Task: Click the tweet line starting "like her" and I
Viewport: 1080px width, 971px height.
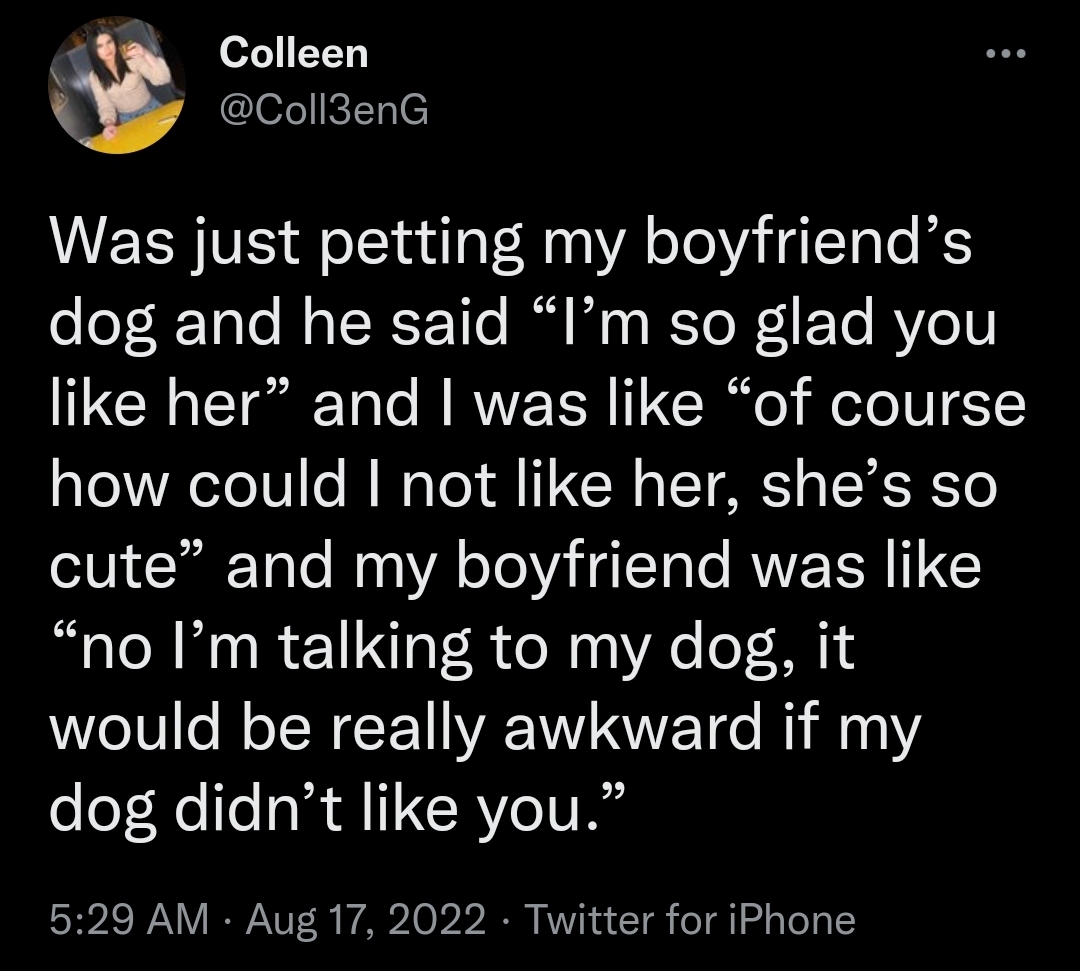Action: point(538,405)
